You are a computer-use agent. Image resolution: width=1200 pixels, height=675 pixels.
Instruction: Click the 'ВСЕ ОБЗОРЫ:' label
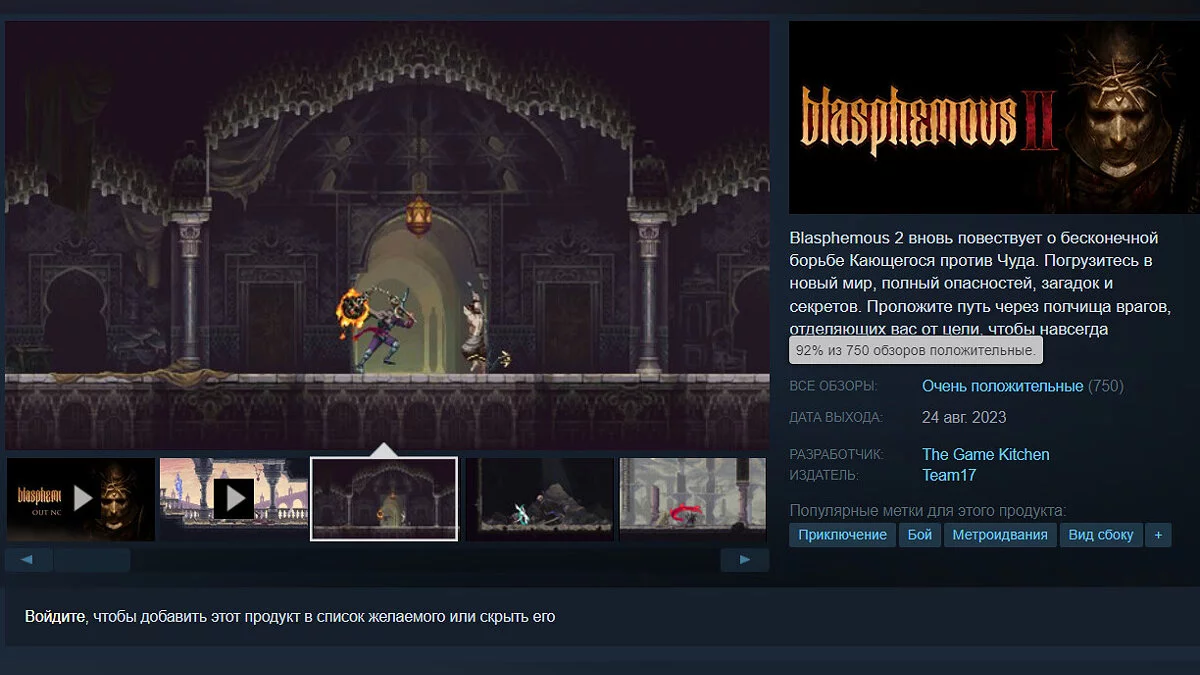(x=833, y=386)
